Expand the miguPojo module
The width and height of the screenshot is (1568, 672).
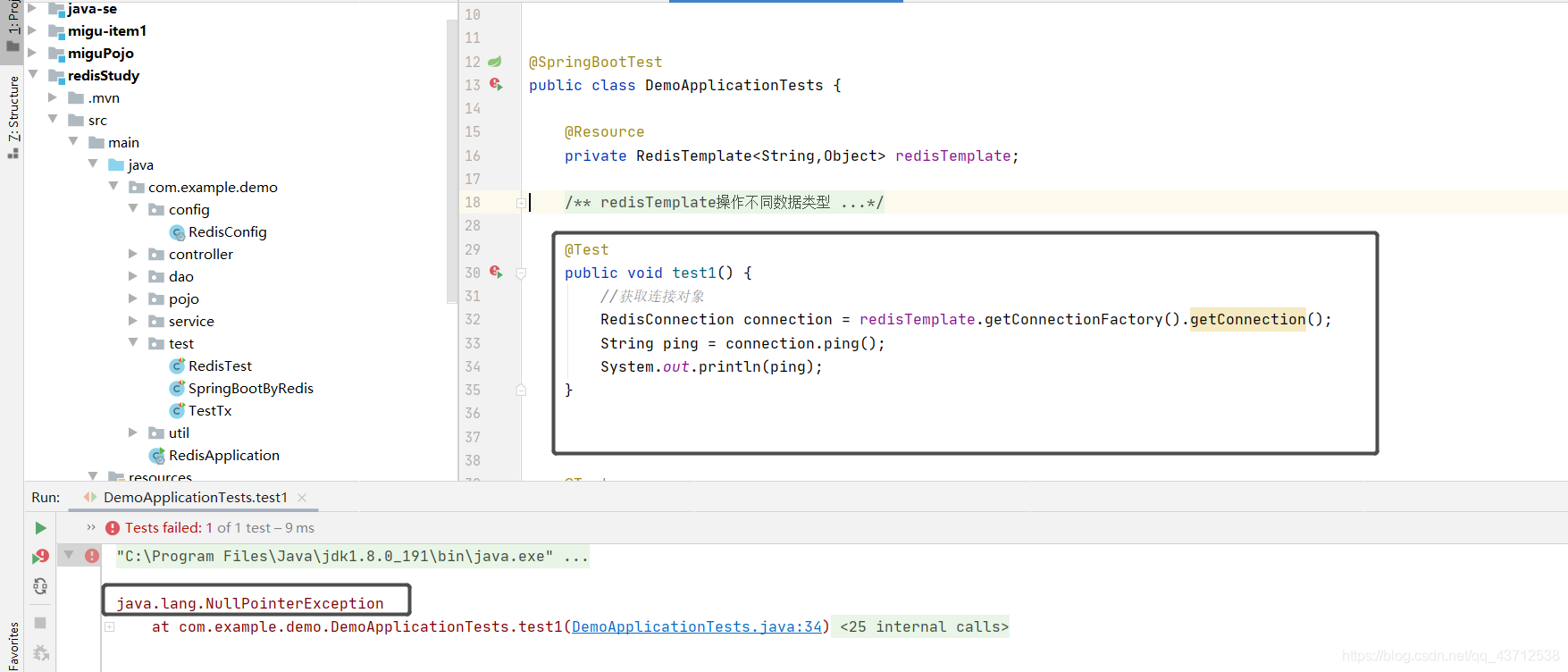[33, 53]
